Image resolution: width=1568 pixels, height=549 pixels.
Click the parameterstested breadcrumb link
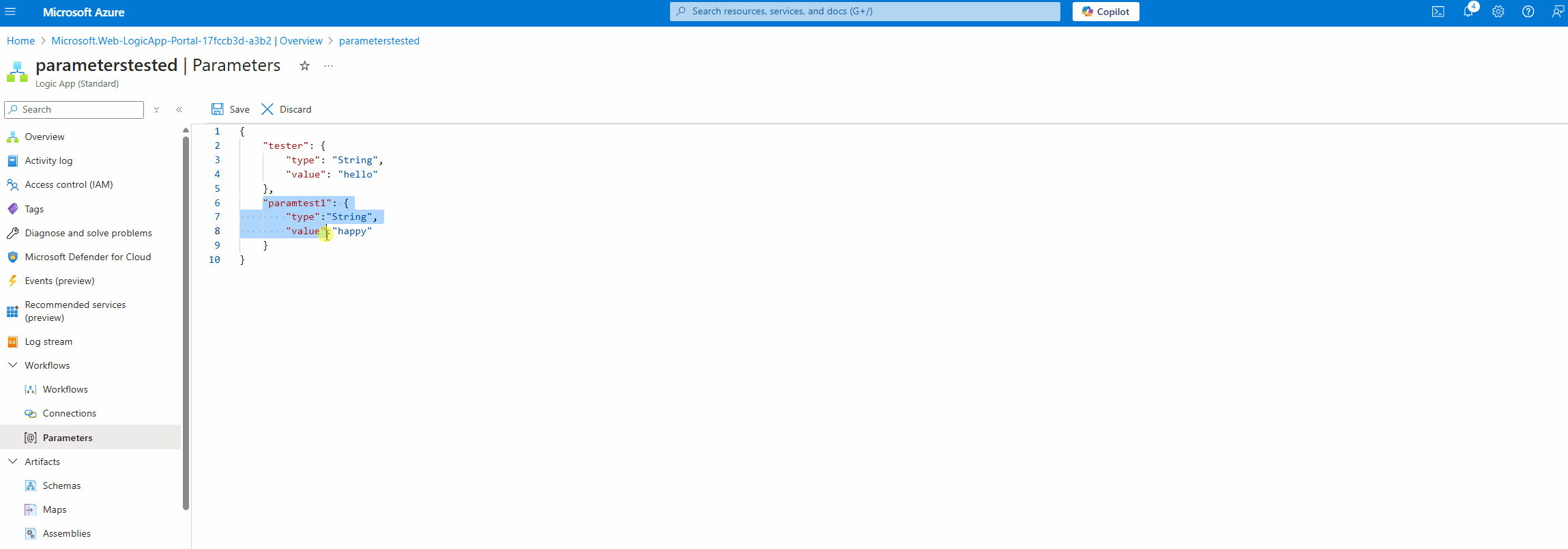tap(379, 41)
